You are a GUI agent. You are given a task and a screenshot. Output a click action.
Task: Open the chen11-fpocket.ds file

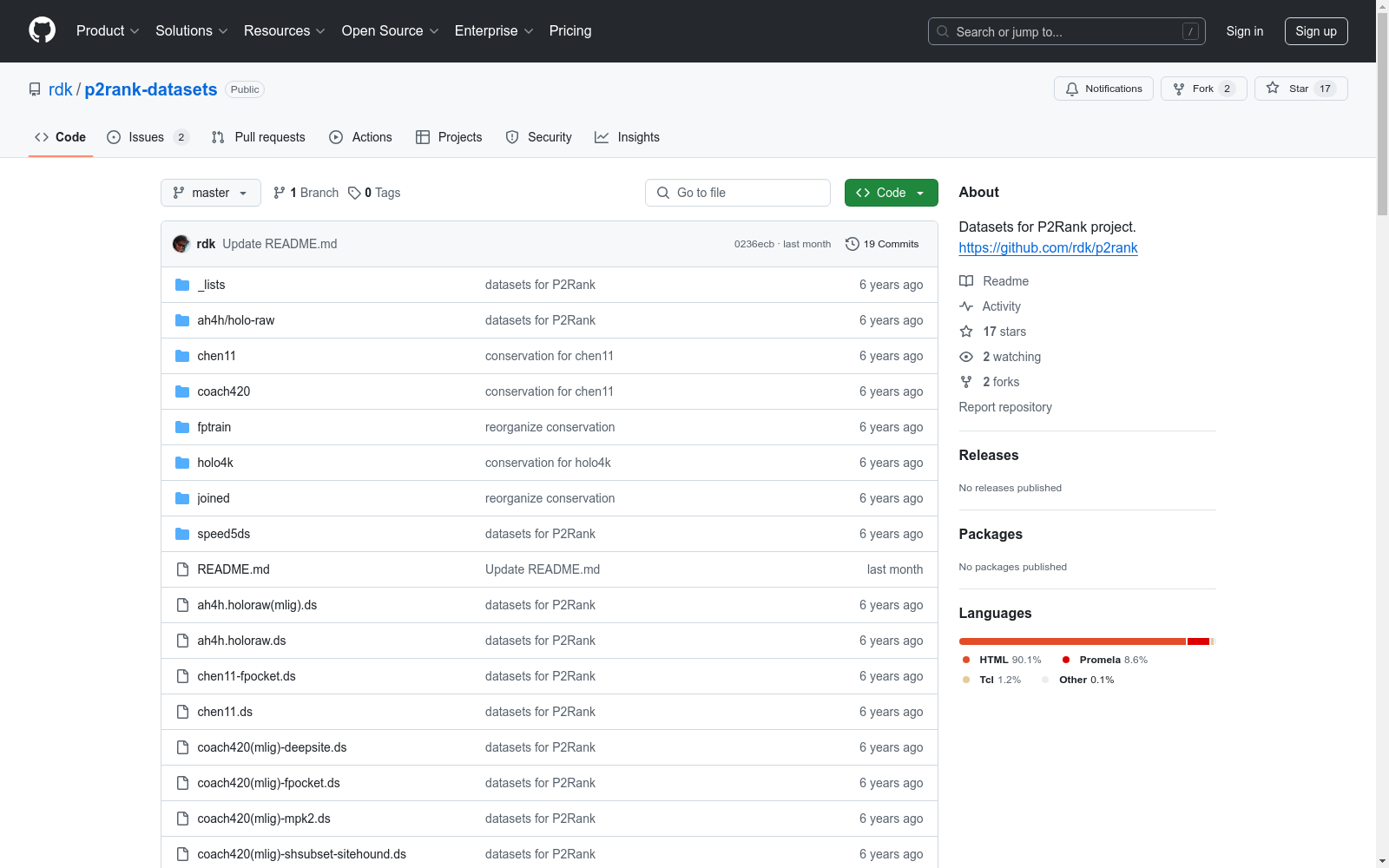tap(247, 676)
